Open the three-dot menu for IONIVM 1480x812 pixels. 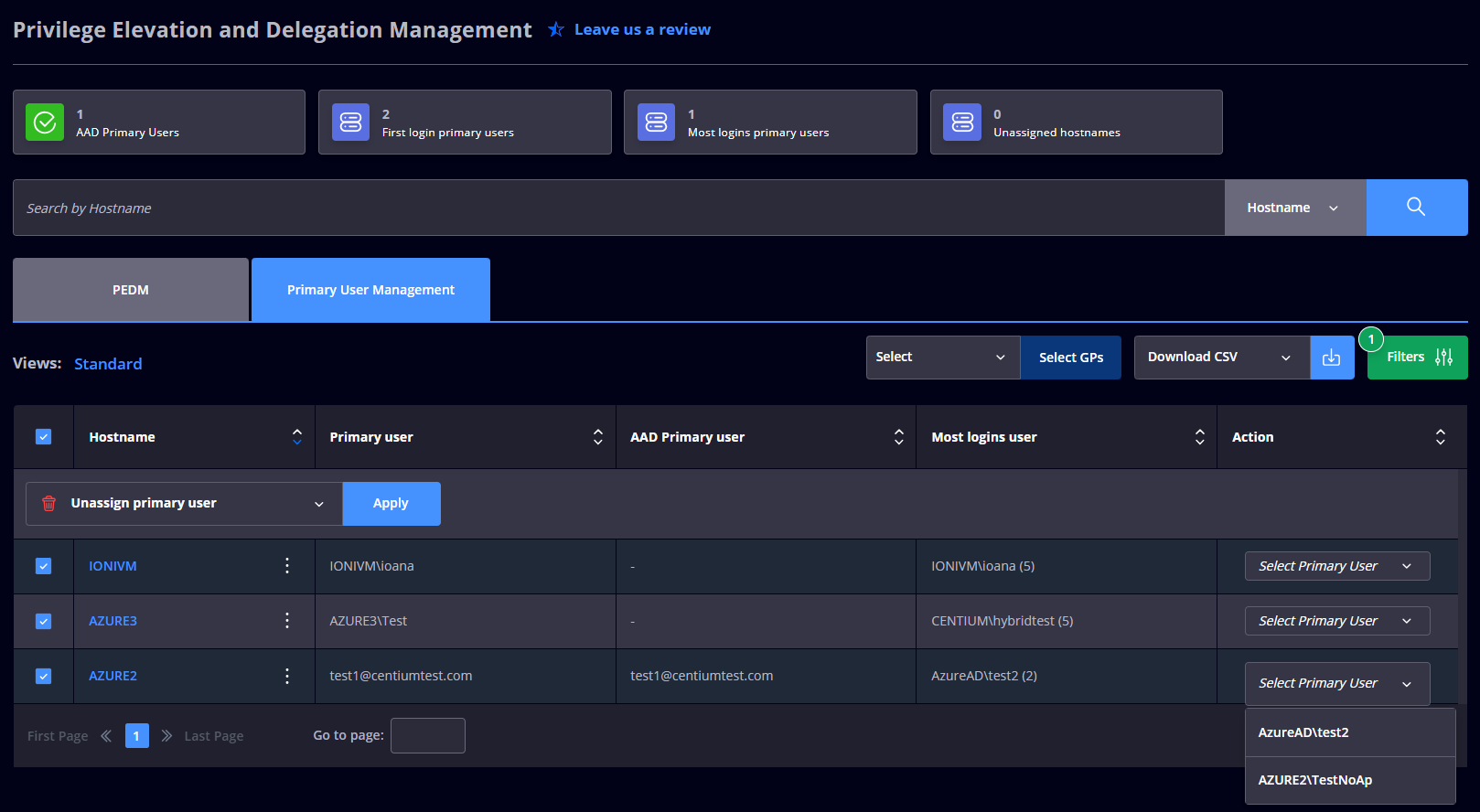(x=287, y=566)
